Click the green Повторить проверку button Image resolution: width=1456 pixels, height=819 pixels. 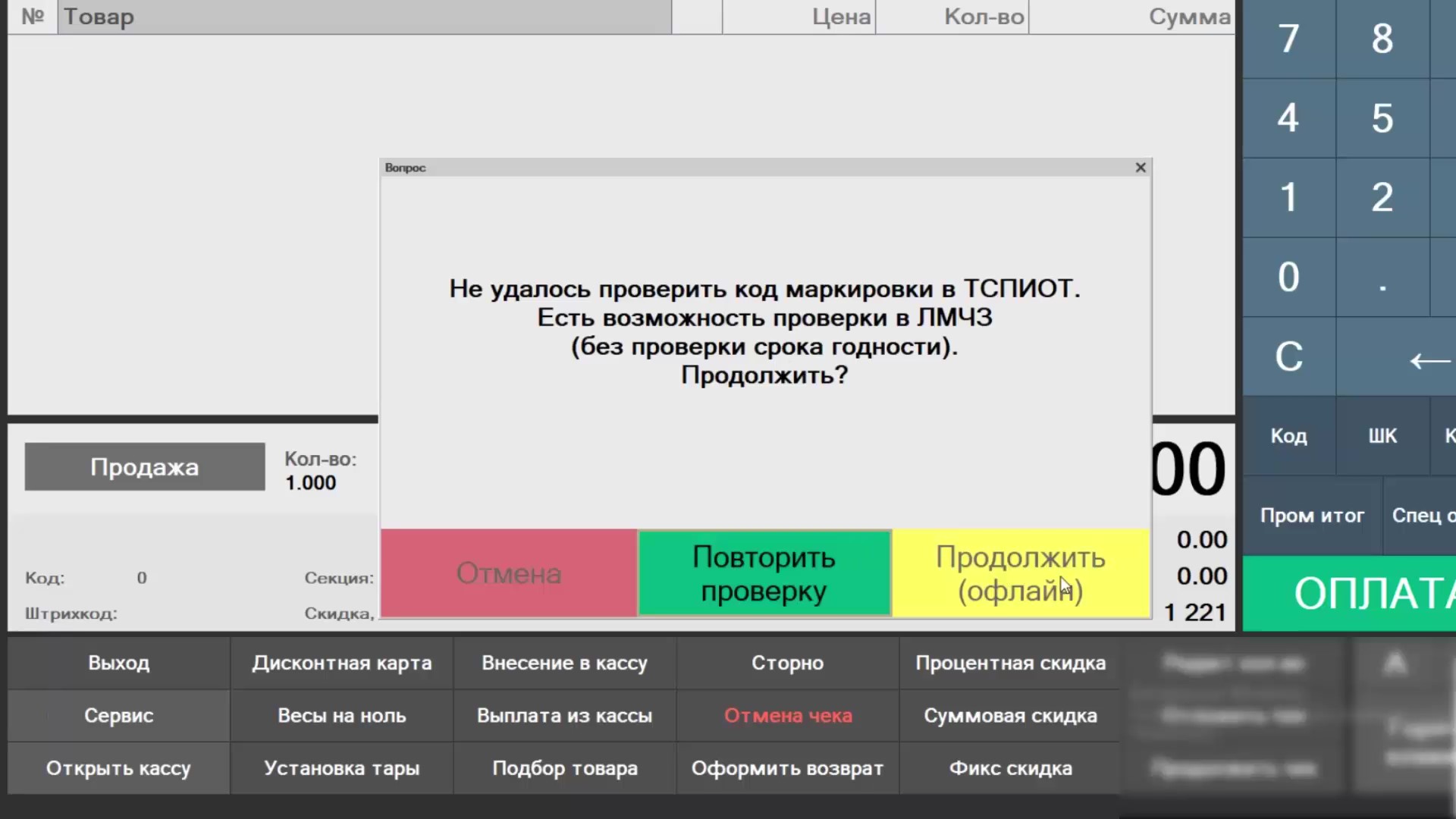tap(764, 573)
